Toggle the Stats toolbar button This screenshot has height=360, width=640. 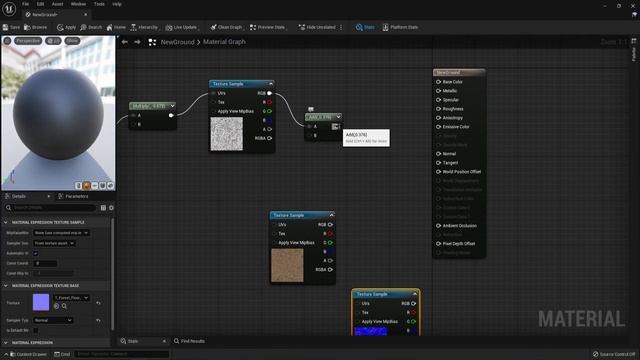(x=365, y=27)
